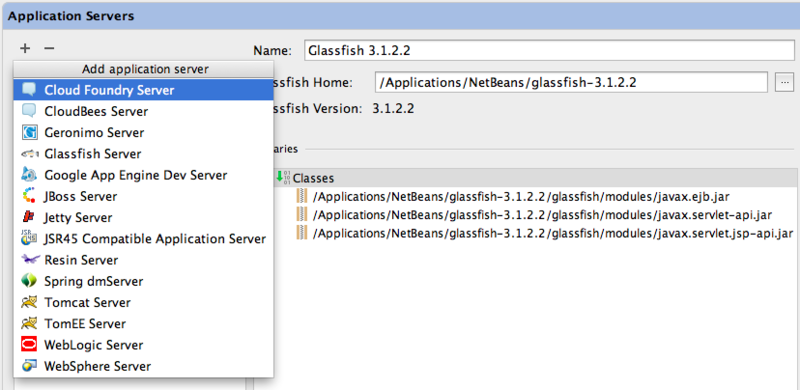The image size is (800, 390).
Task: Click the jar icon beside javax.servlet.jsp-api.jar
Action: point(303,234)
